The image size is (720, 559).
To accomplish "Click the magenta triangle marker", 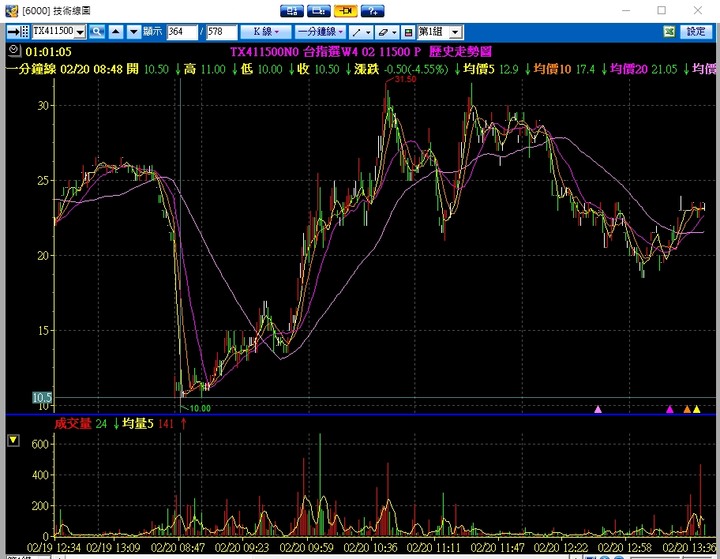I will point(669,409).
